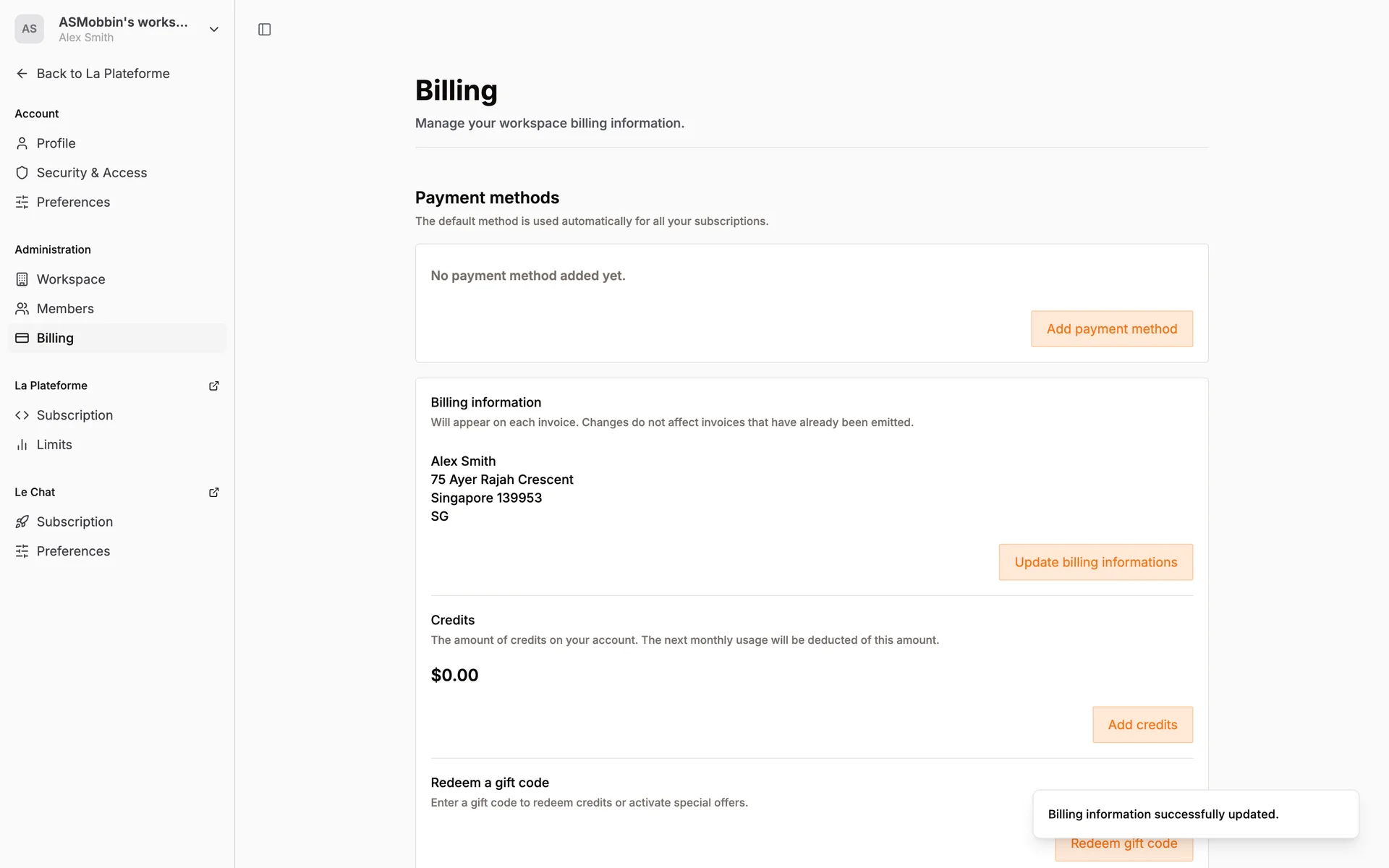The image size is (1389, 868).
Task: Open La Plateforme external link icon
Action: (213, 386)
